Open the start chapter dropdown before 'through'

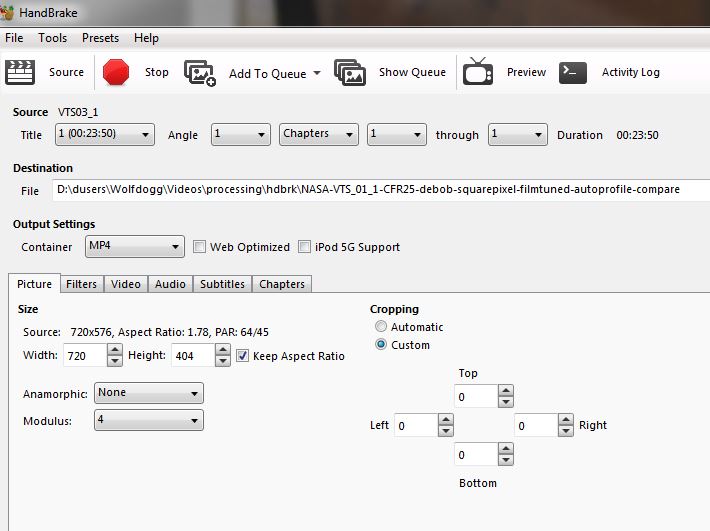397,134
